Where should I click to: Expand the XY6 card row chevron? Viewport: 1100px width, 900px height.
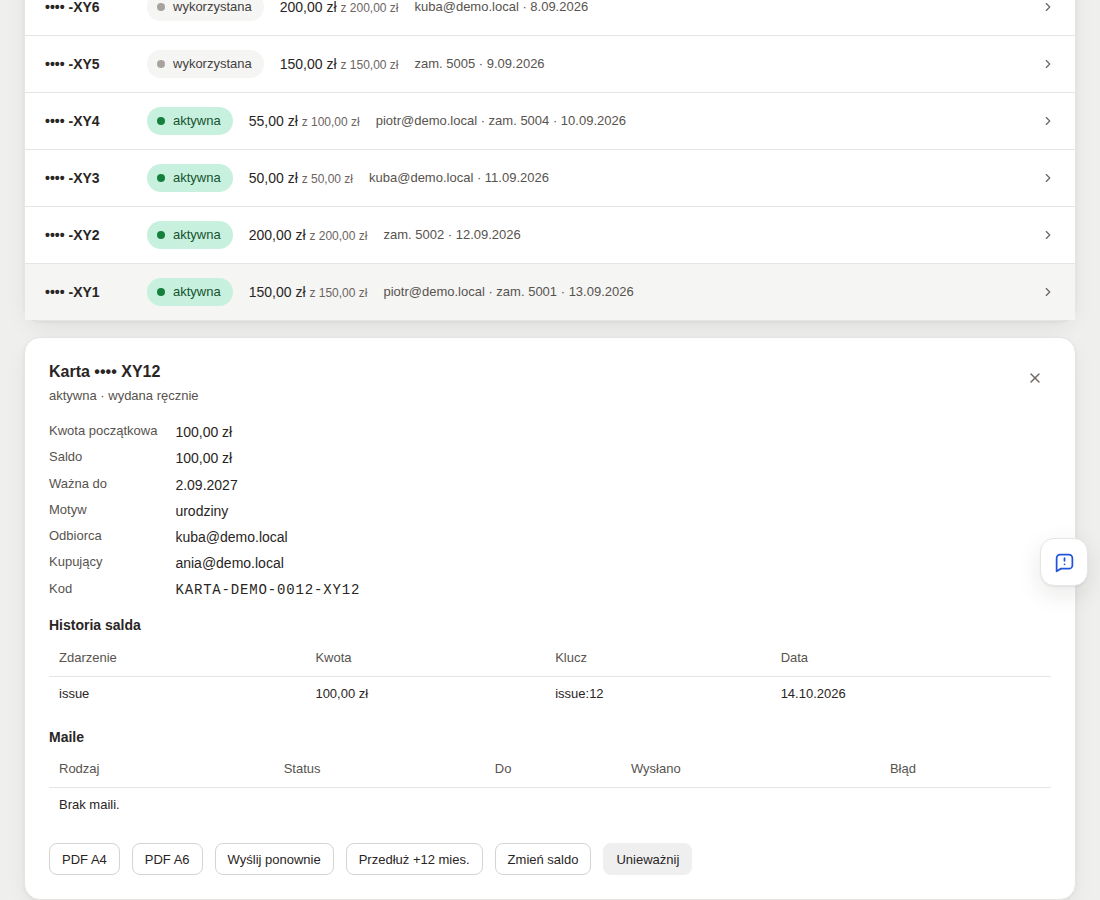pyautogui.click(x=1047, y=7)
